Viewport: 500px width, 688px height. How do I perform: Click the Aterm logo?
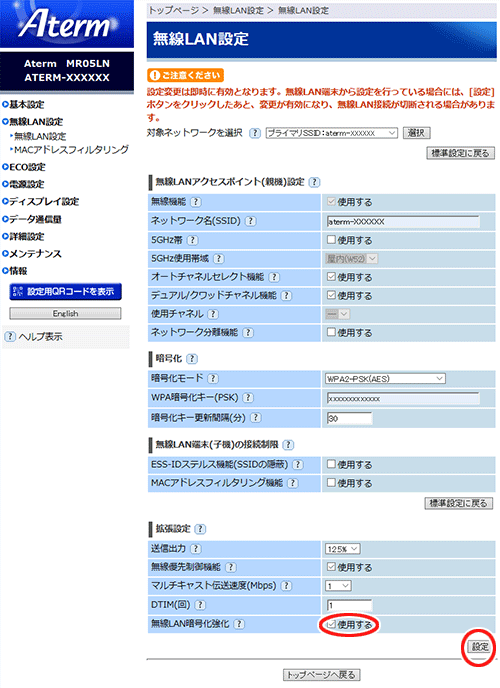point(67,24)
